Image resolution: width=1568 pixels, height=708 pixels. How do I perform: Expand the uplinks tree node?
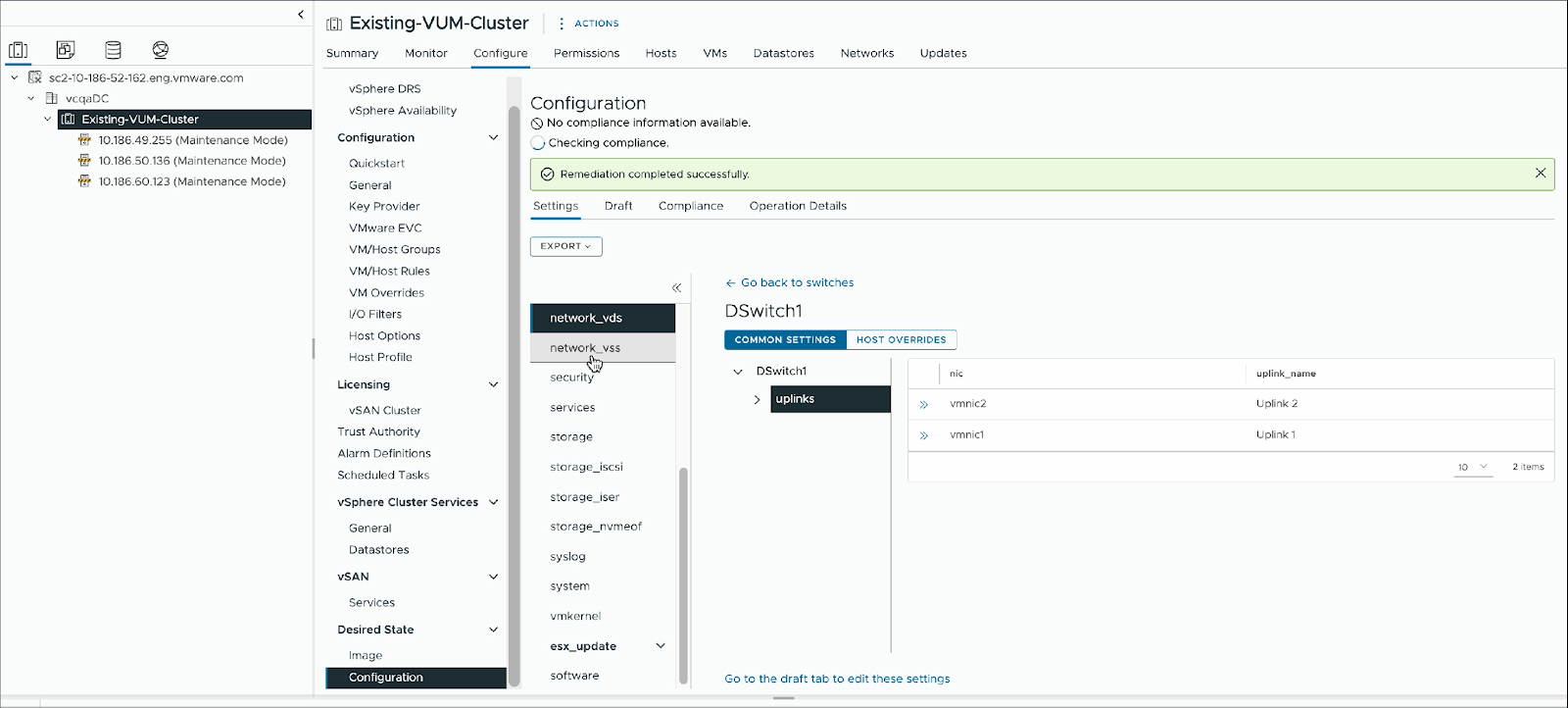pos(757,399)
